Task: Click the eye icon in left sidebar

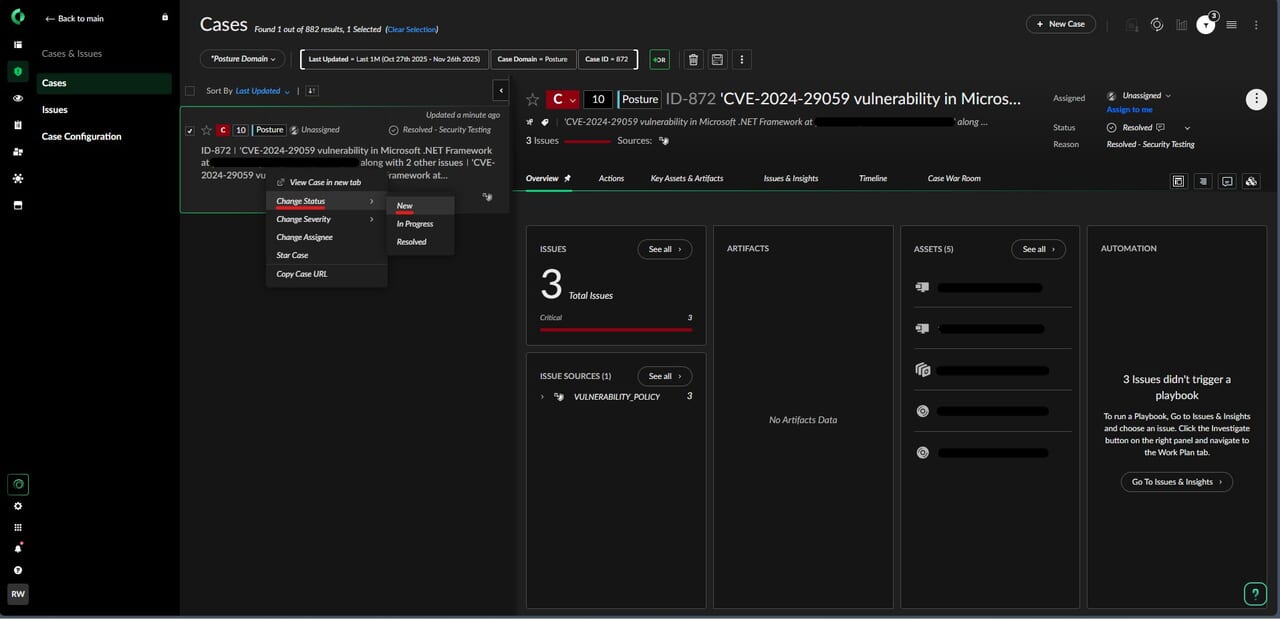Action: click(18, 98)
